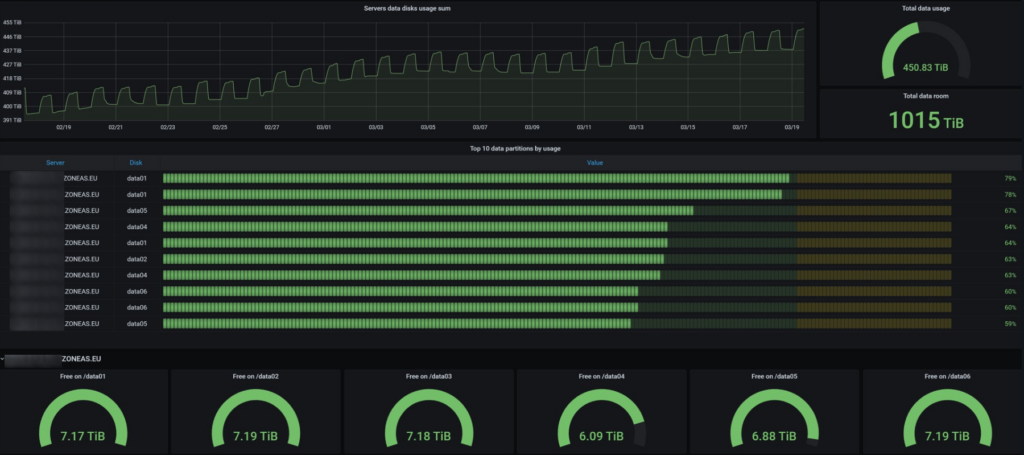Open the Free on /data06 panel title
The height and width of the screenshot is (455, 1024).
(x=948, y=376)
